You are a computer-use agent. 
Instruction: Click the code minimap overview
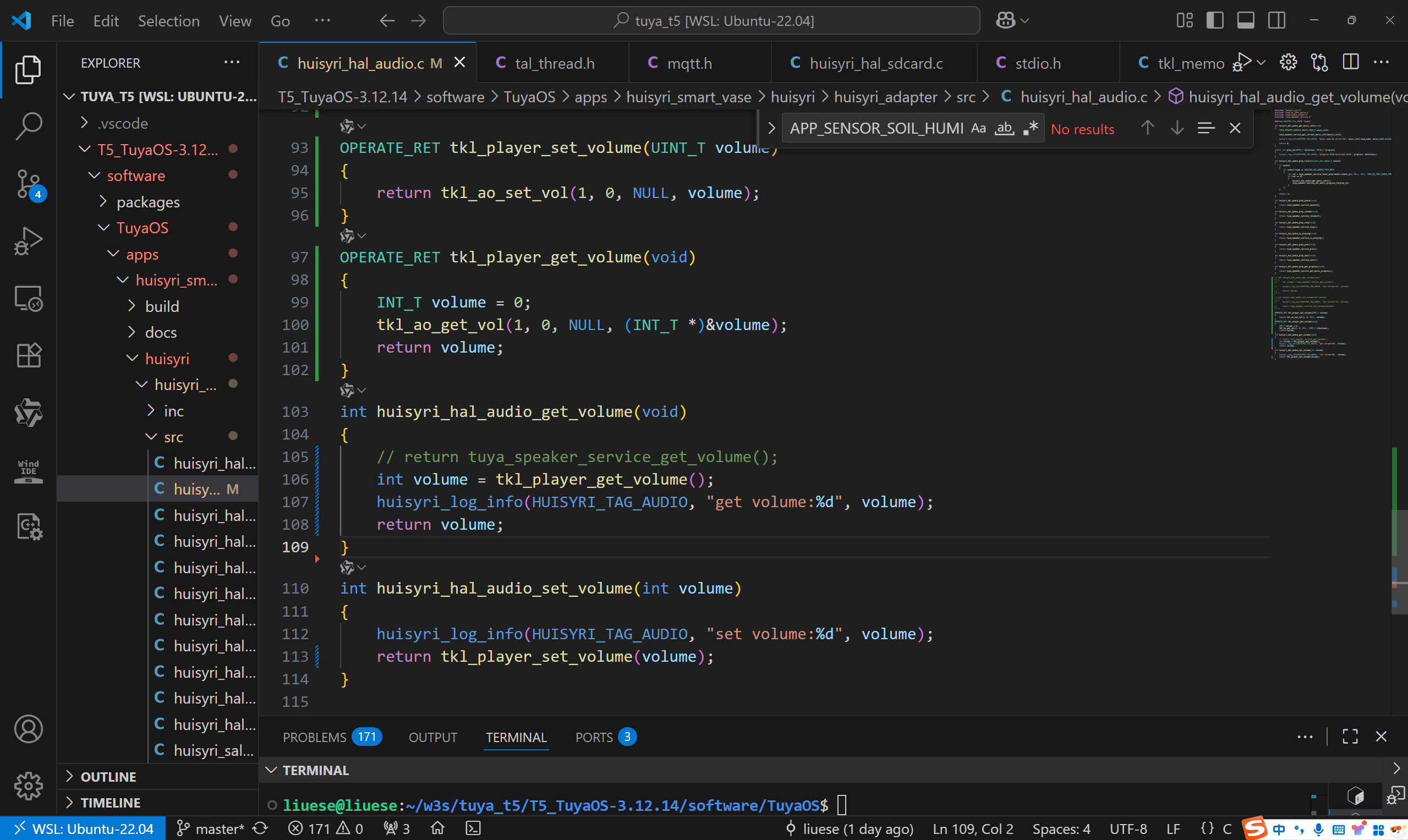pyautogui.click(x=1333, y=238)
